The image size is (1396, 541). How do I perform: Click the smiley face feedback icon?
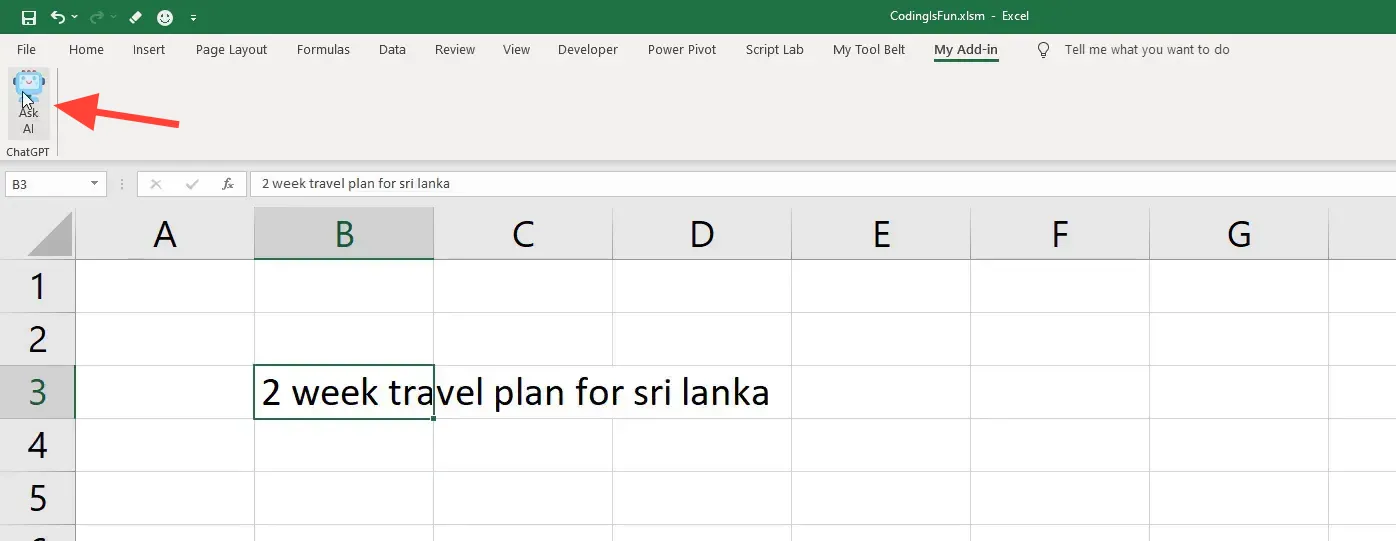[165, 17]
